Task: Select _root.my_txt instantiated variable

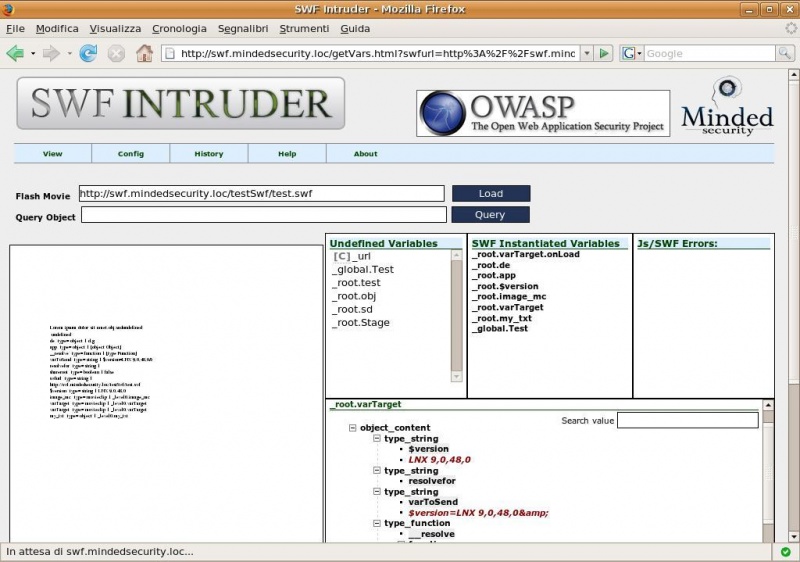Action: [502, 318]
